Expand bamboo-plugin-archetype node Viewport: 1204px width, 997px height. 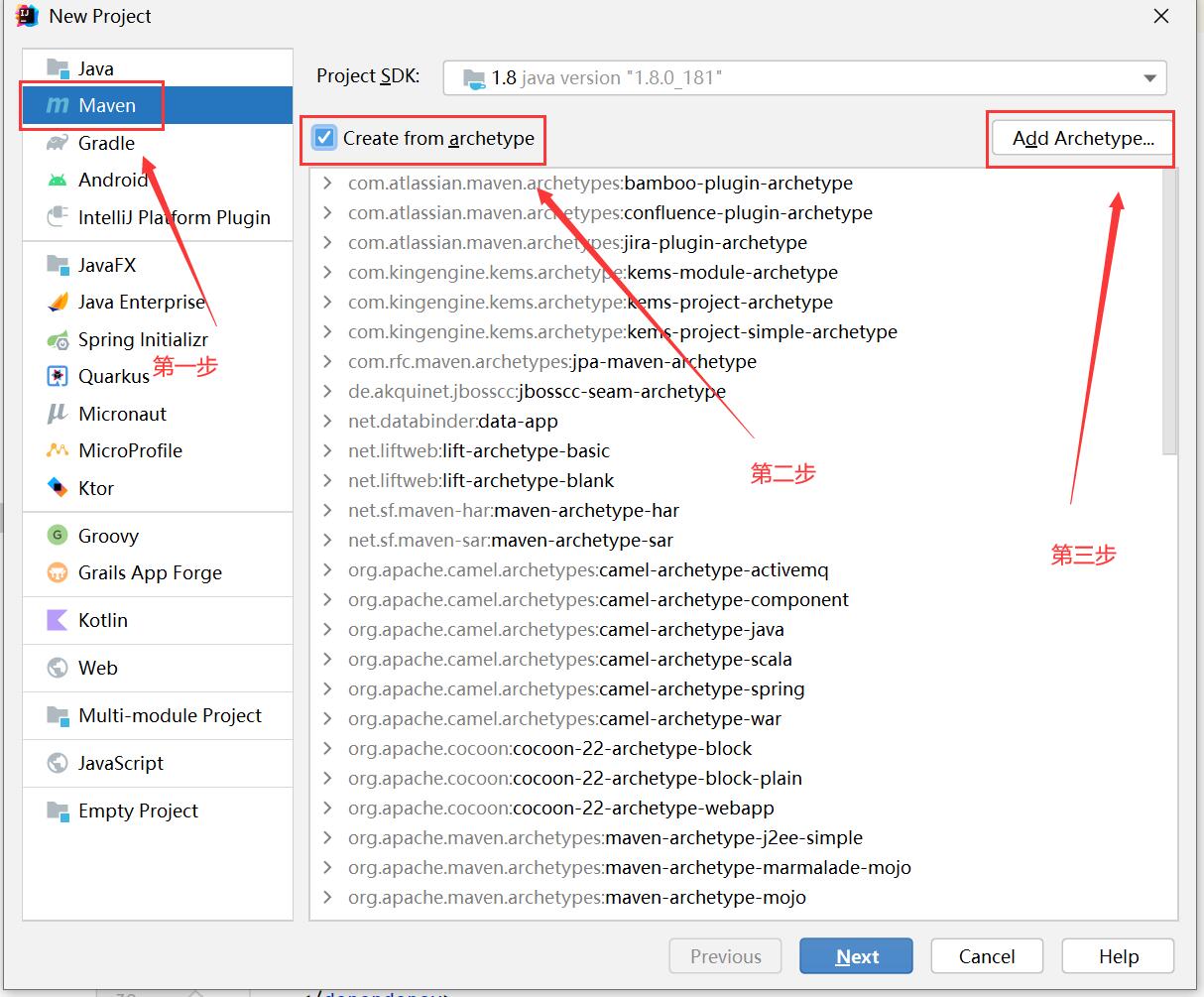pos(327,183)
